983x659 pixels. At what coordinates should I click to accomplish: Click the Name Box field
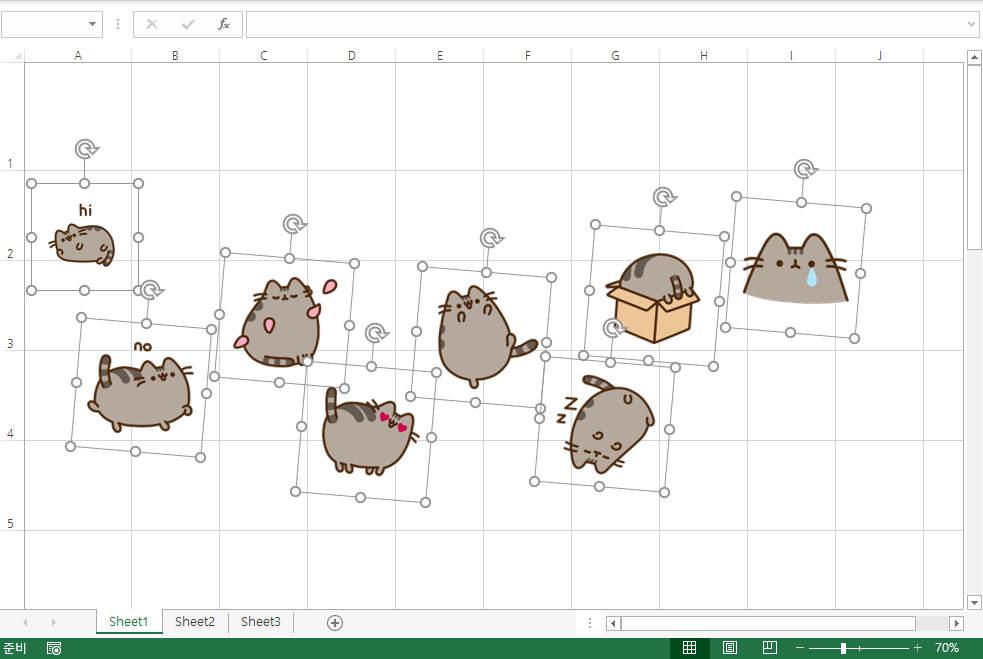click(44, 24)
